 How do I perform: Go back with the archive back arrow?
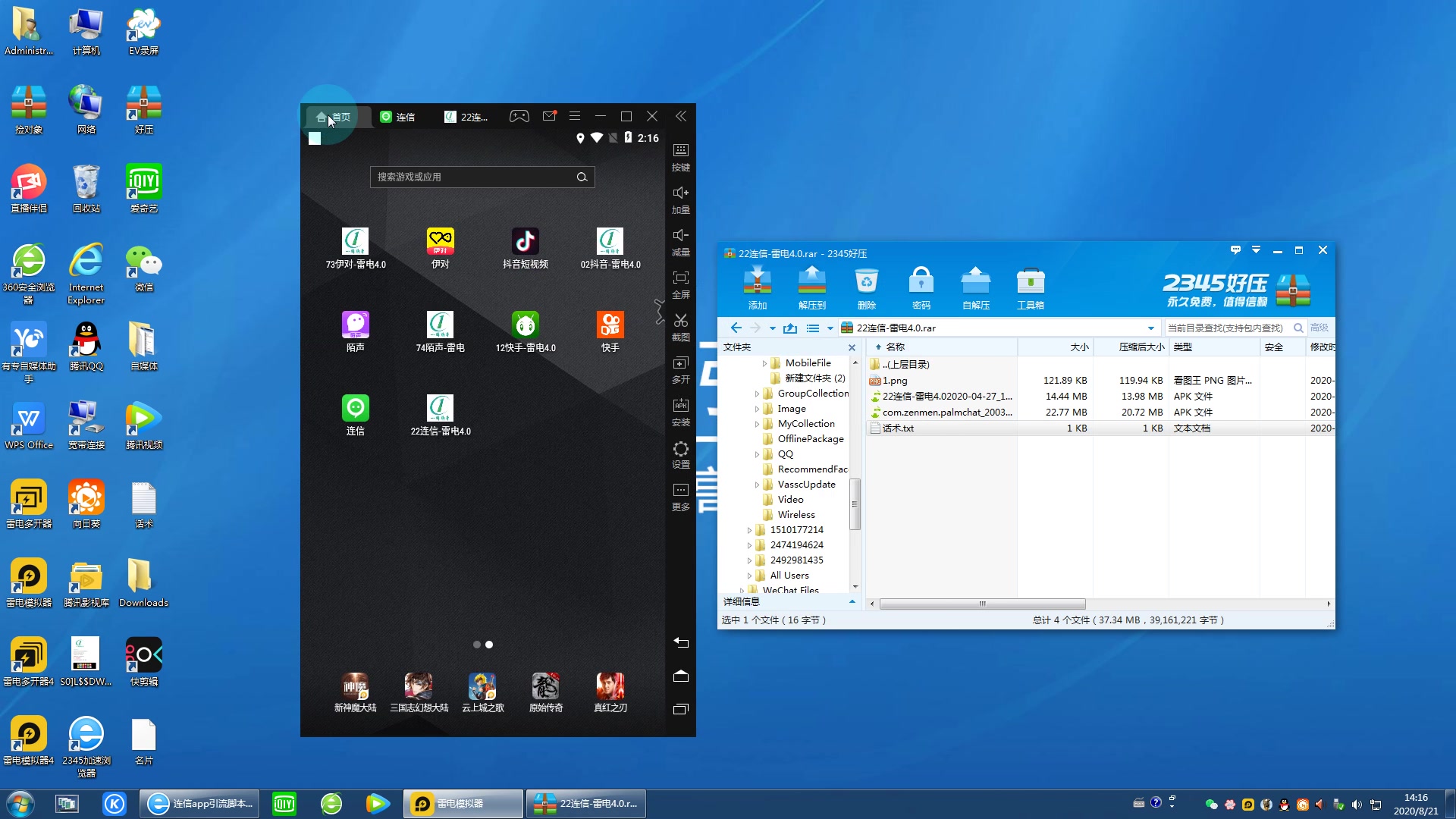pos(736,328)
